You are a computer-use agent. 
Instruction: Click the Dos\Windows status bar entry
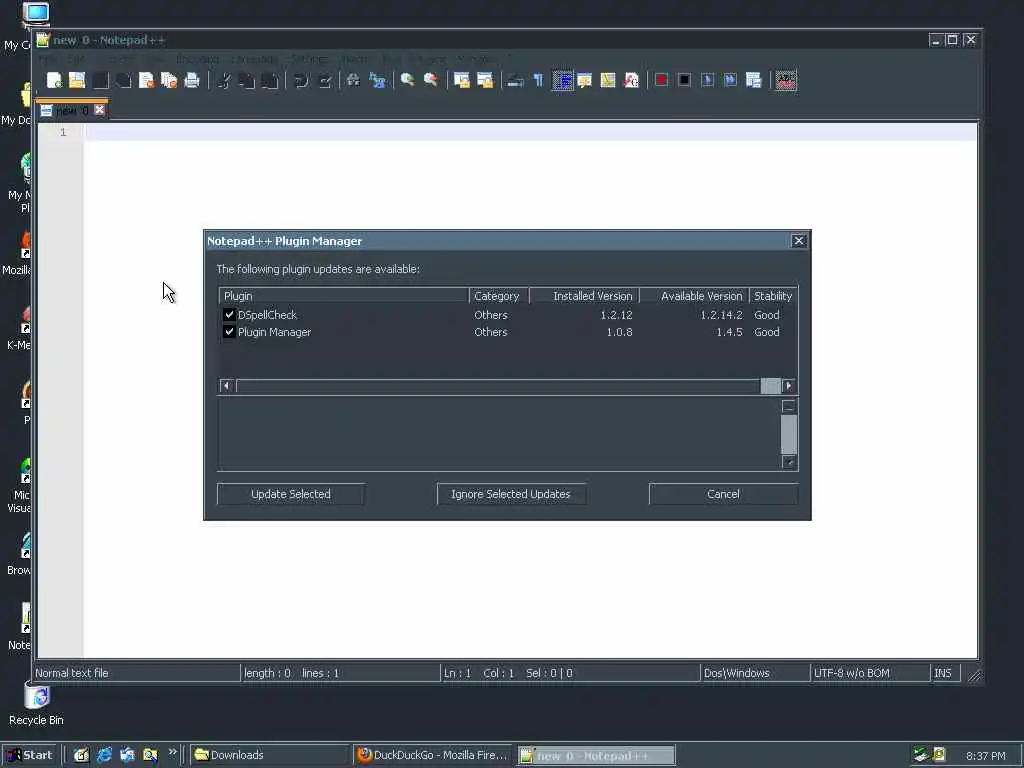coord(754,673)
